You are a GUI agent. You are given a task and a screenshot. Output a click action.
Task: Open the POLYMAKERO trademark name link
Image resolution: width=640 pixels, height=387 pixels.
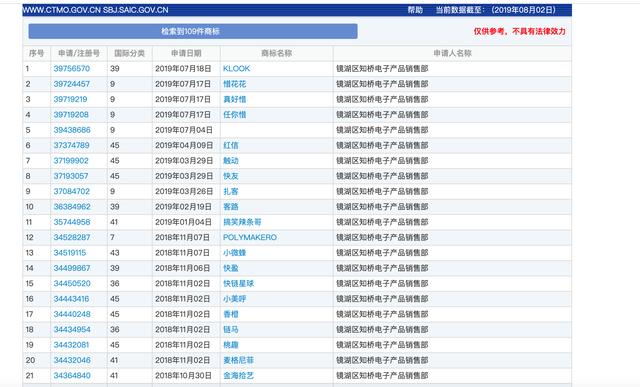tap(250, 238)
